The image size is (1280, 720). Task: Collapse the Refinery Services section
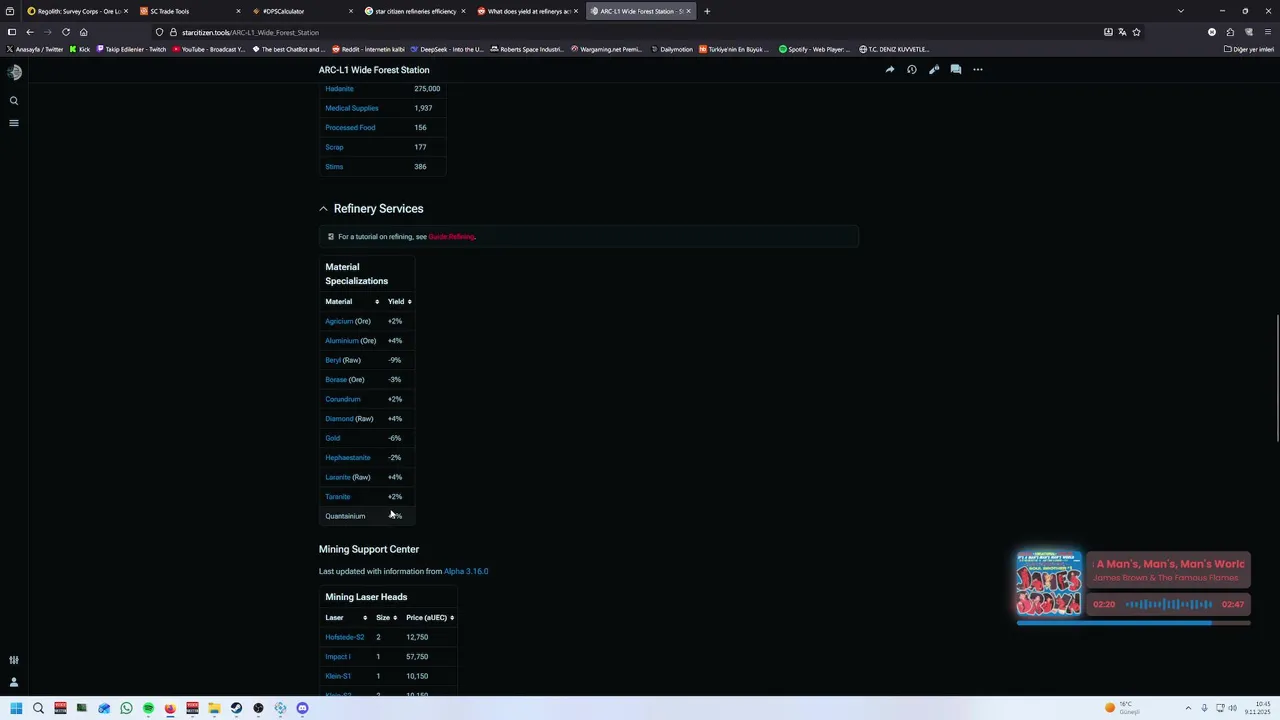323,209
